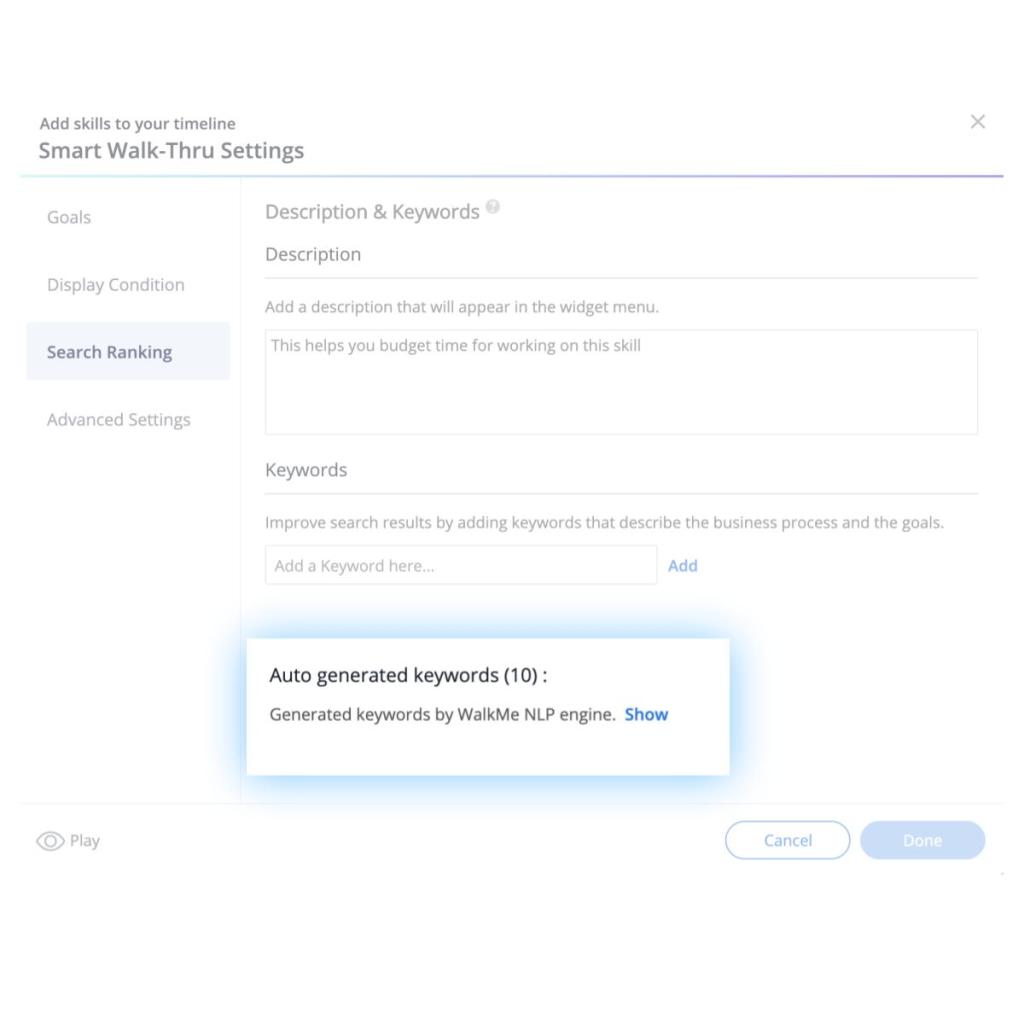Image resolution: width=1024 pixels, height=1024 pixels.
Task: Click the Smart Walk-Thru Settings title
Action: 171,151
